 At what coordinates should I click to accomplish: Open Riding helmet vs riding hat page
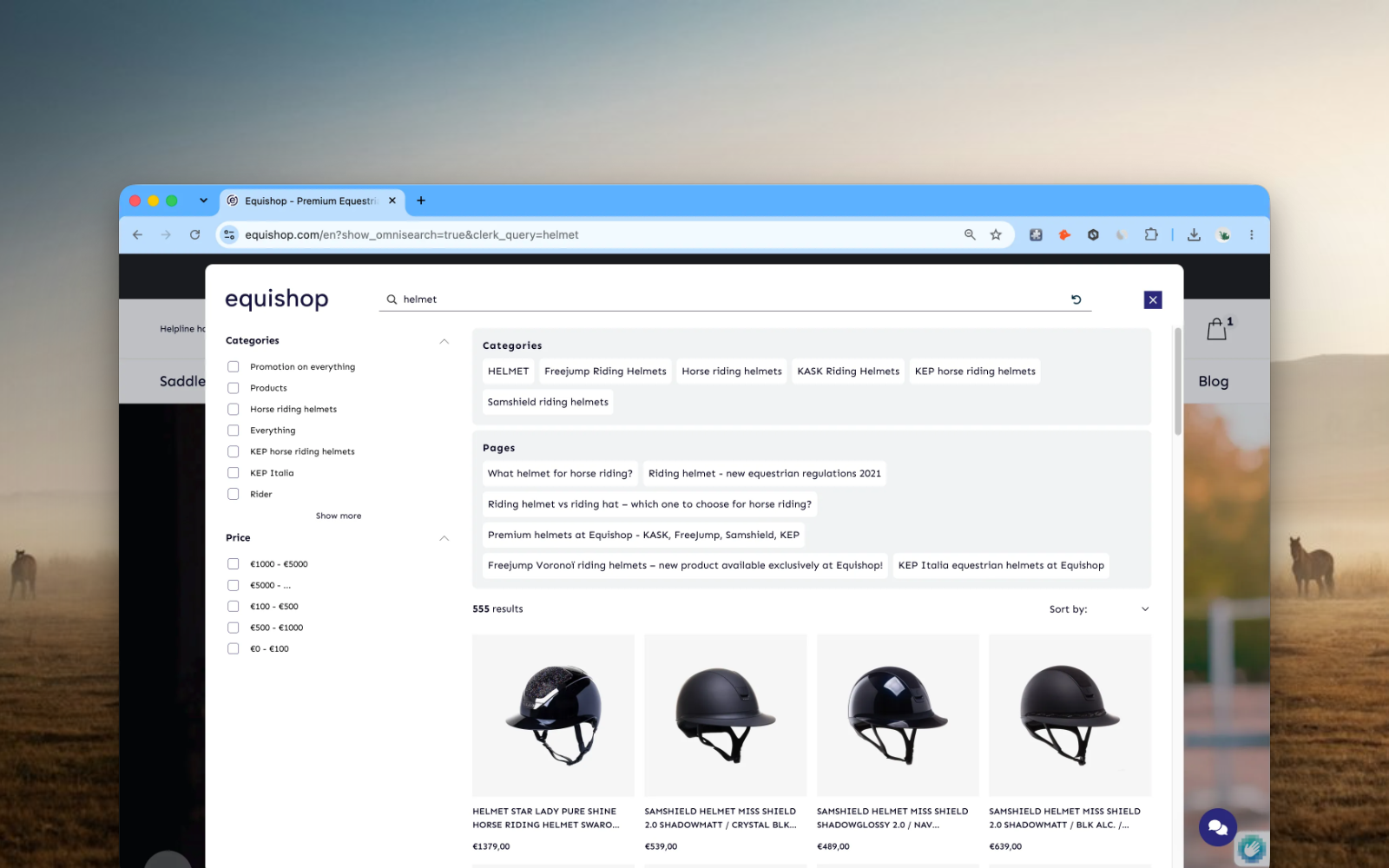(649, 504)
